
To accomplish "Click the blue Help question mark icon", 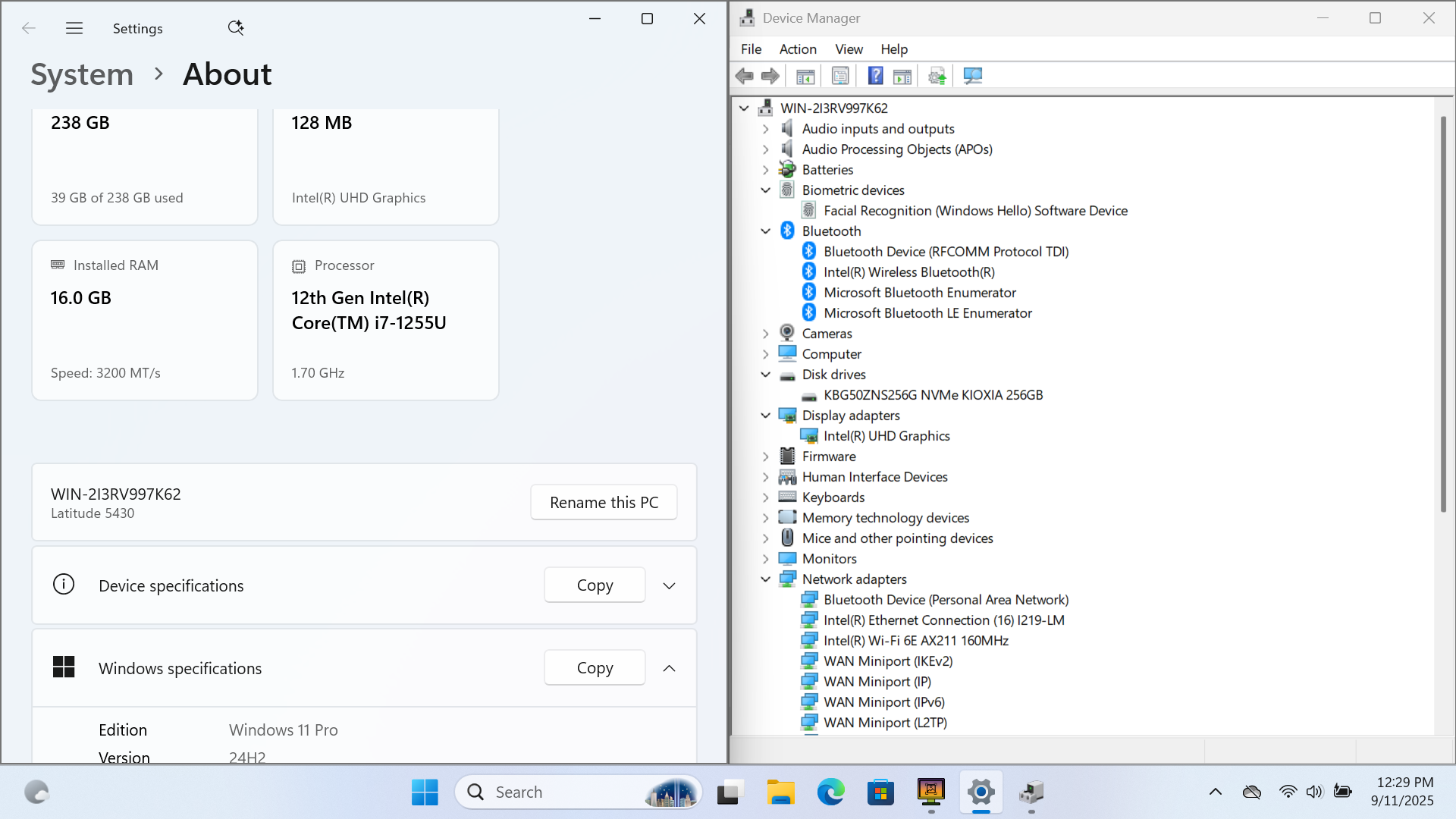I will (875, 76).
